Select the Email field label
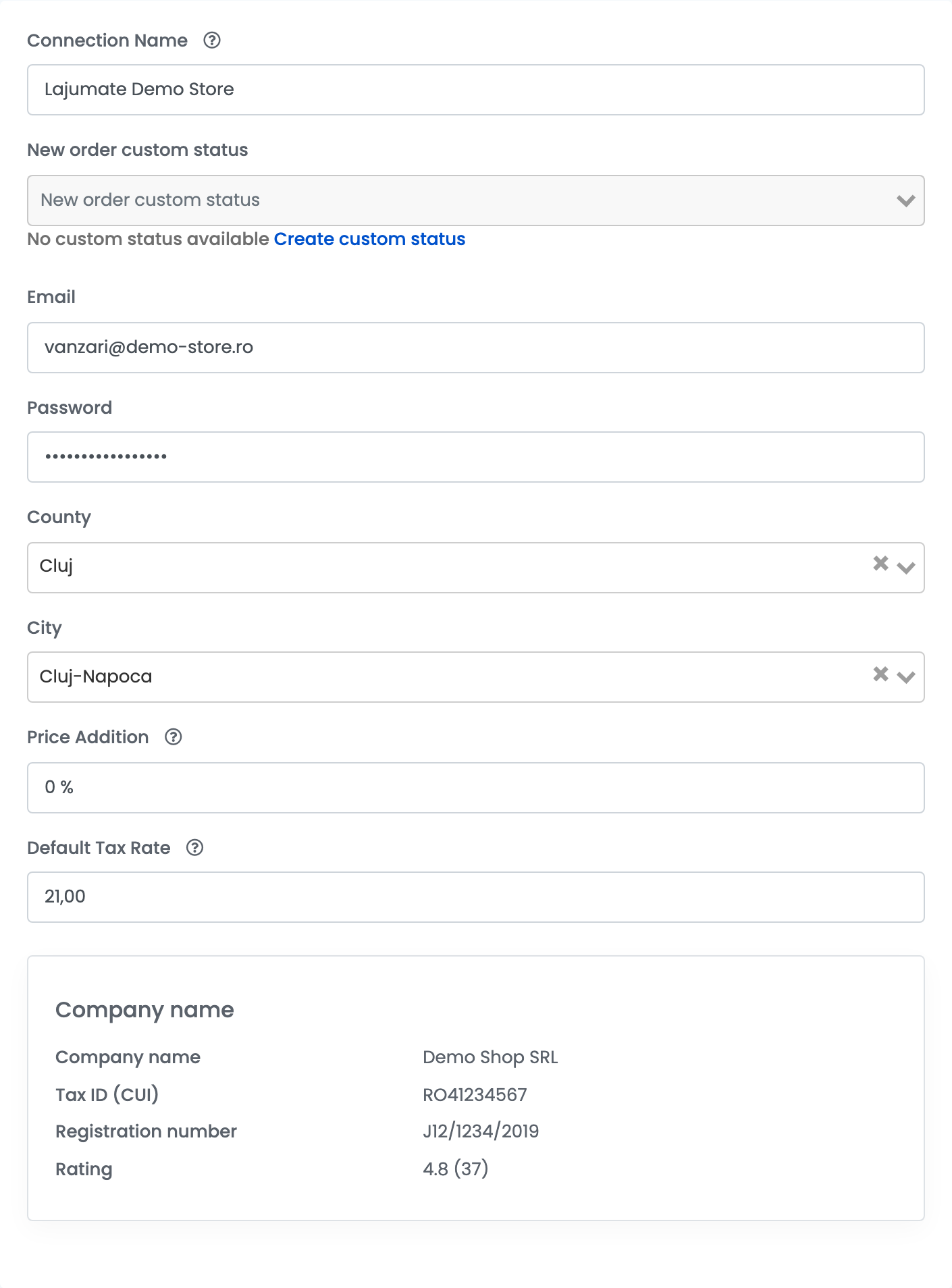Image resolution: width=952 pixels, height=1288 pixels. point(51,297)
